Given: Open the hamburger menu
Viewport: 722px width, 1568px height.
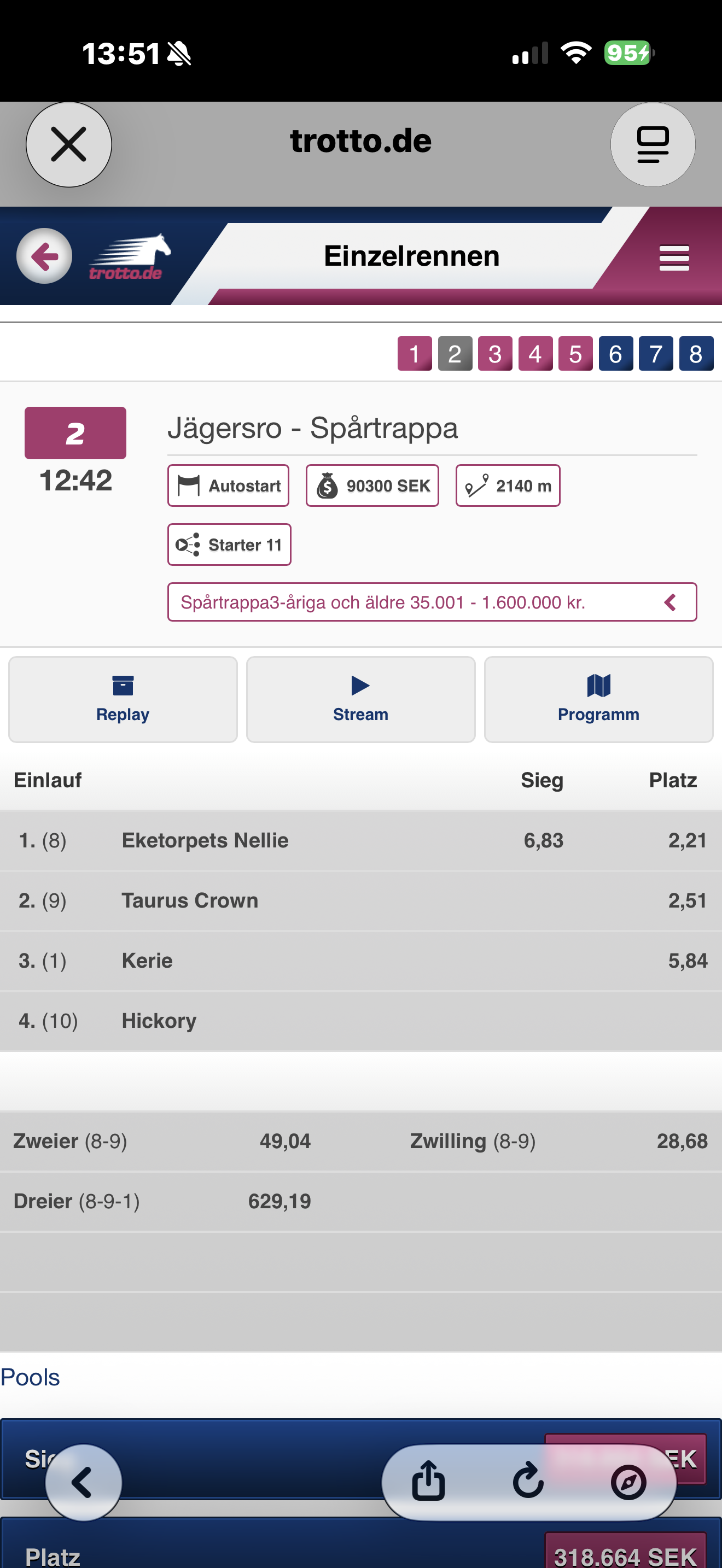Looking at the screenshot, I should pos(674,258).
